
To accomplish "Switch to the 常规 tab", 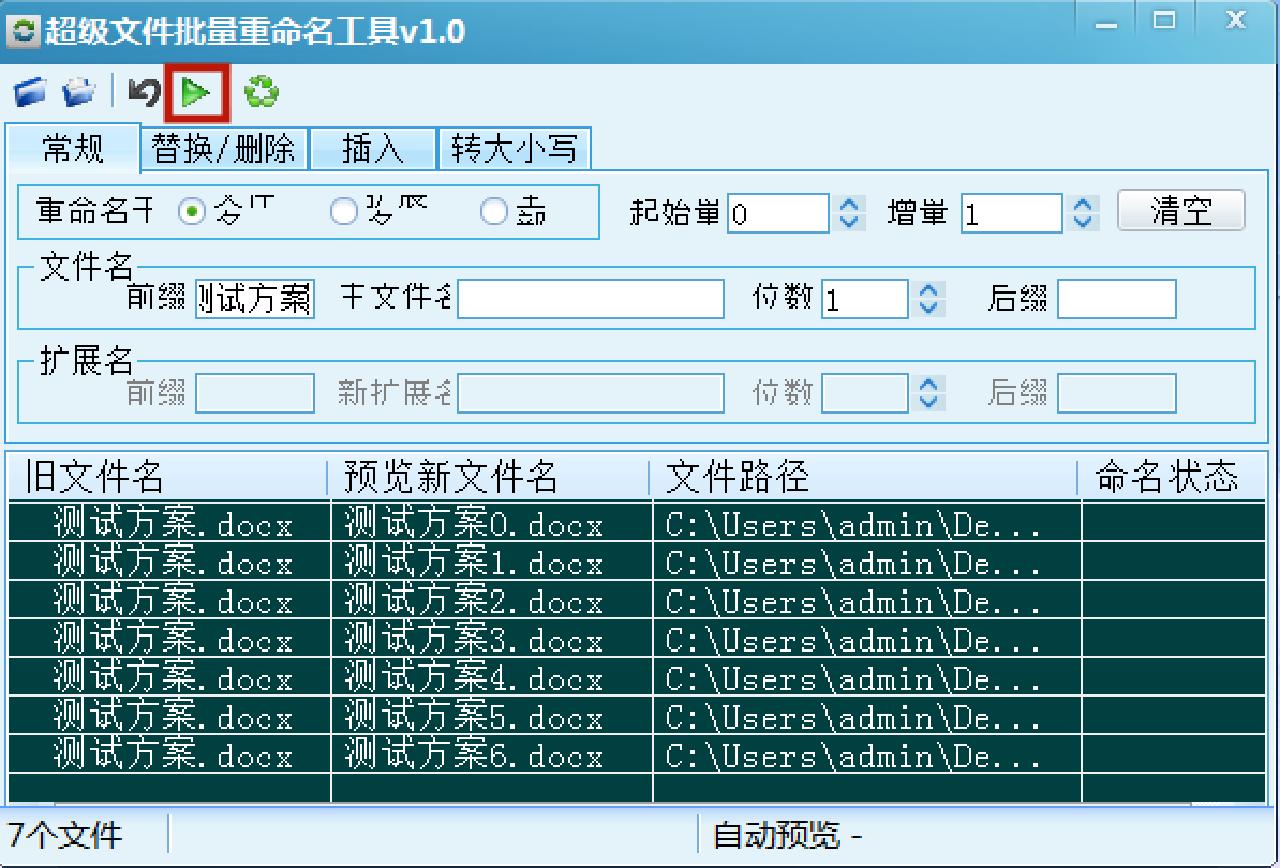I will coord(73,147).
